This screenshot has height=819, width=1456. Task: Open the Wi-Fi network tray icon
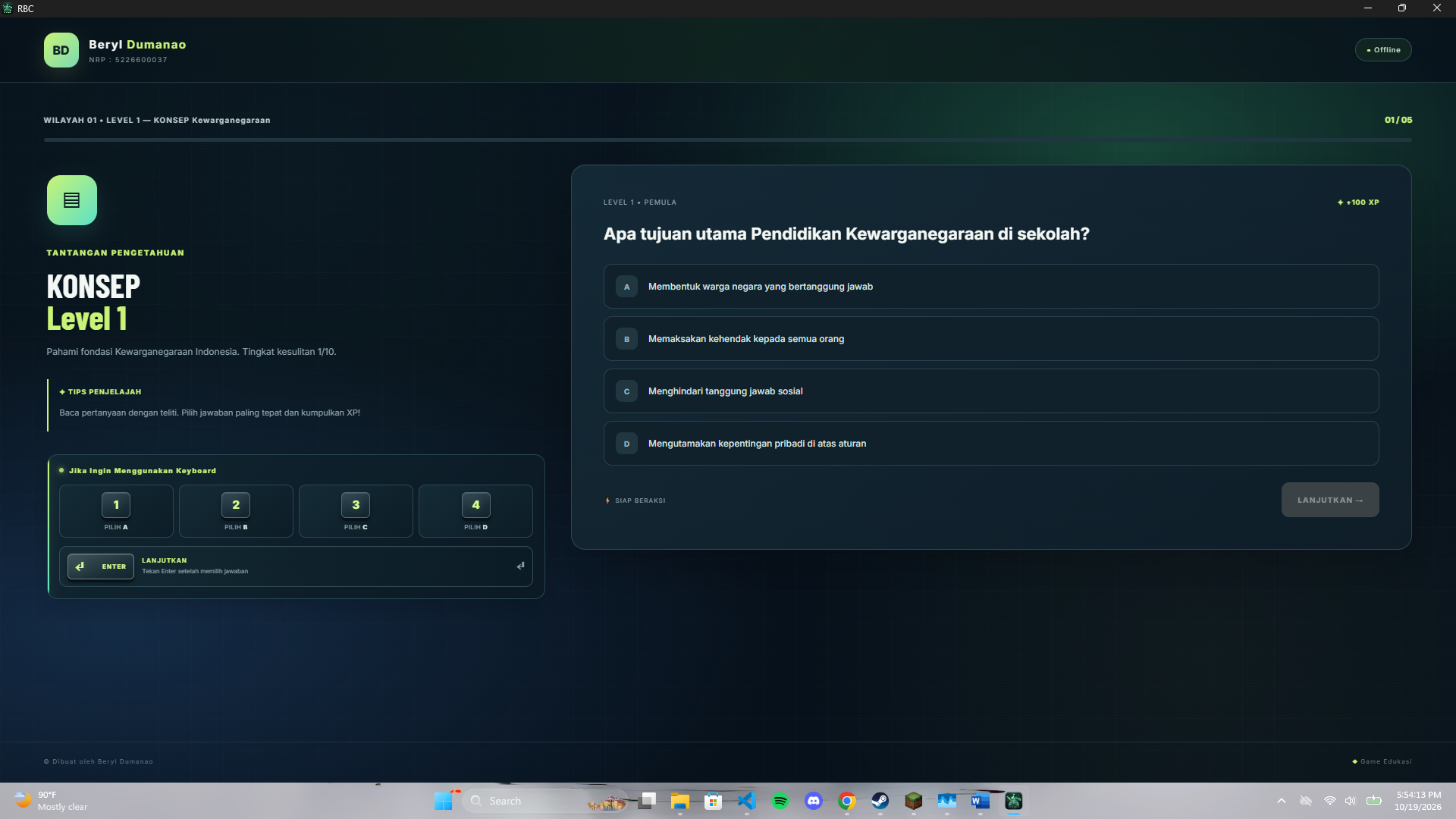(x=1330, y=801)
